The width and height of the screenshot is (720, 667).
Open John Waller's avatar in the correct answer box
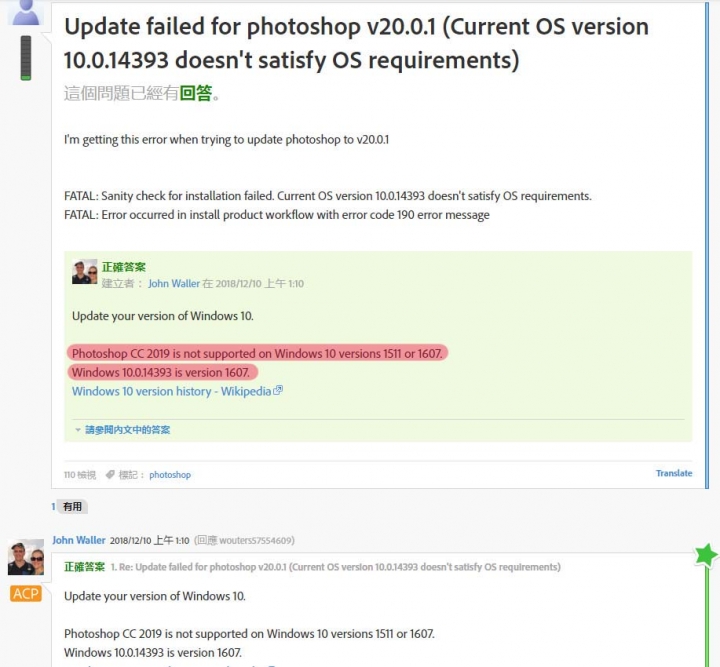click(84, 272)
